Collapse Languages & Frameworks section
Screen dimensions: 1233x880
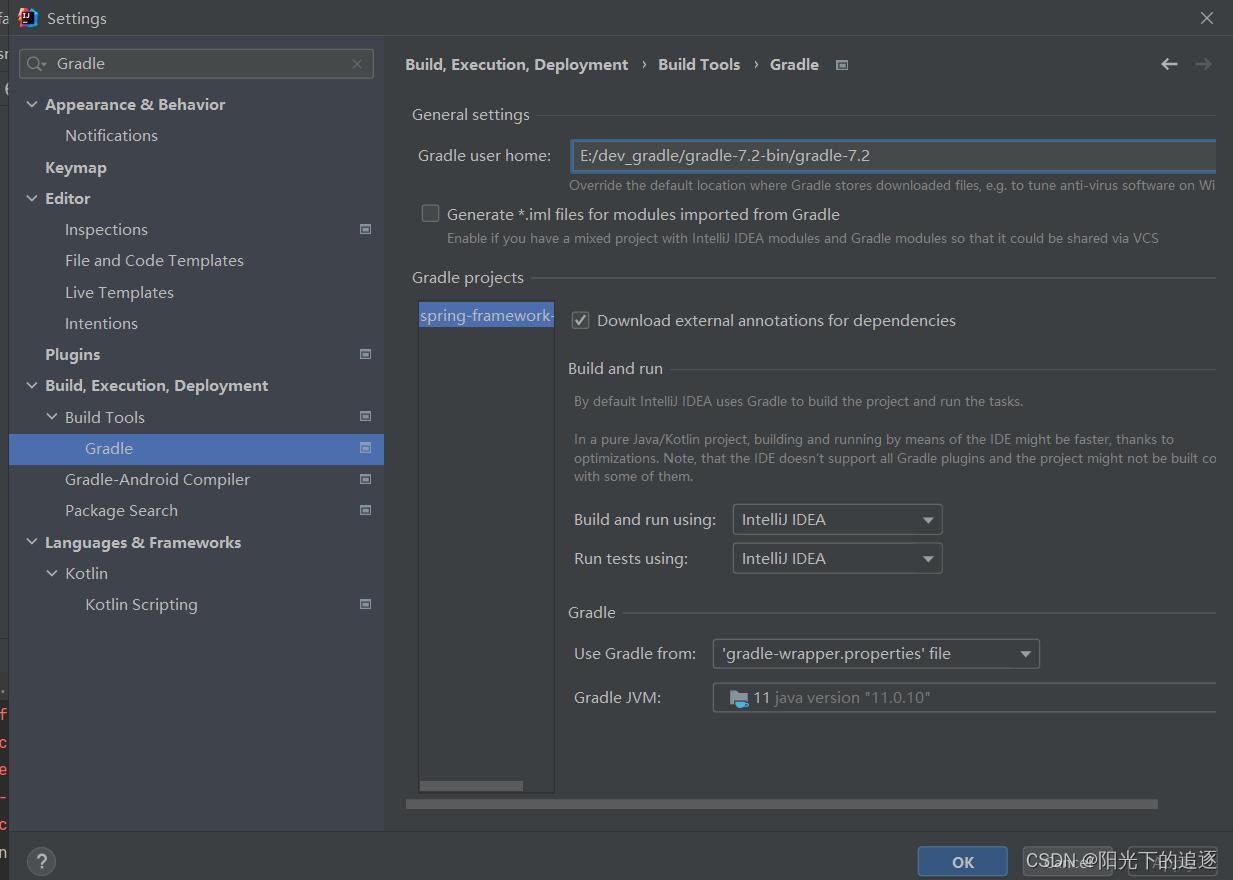(32, 542)
